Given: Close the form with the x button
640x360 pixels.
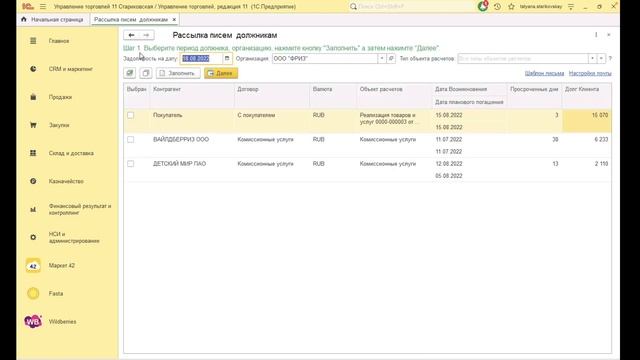Looking at the screenshot, I should [x=609, y=35].
